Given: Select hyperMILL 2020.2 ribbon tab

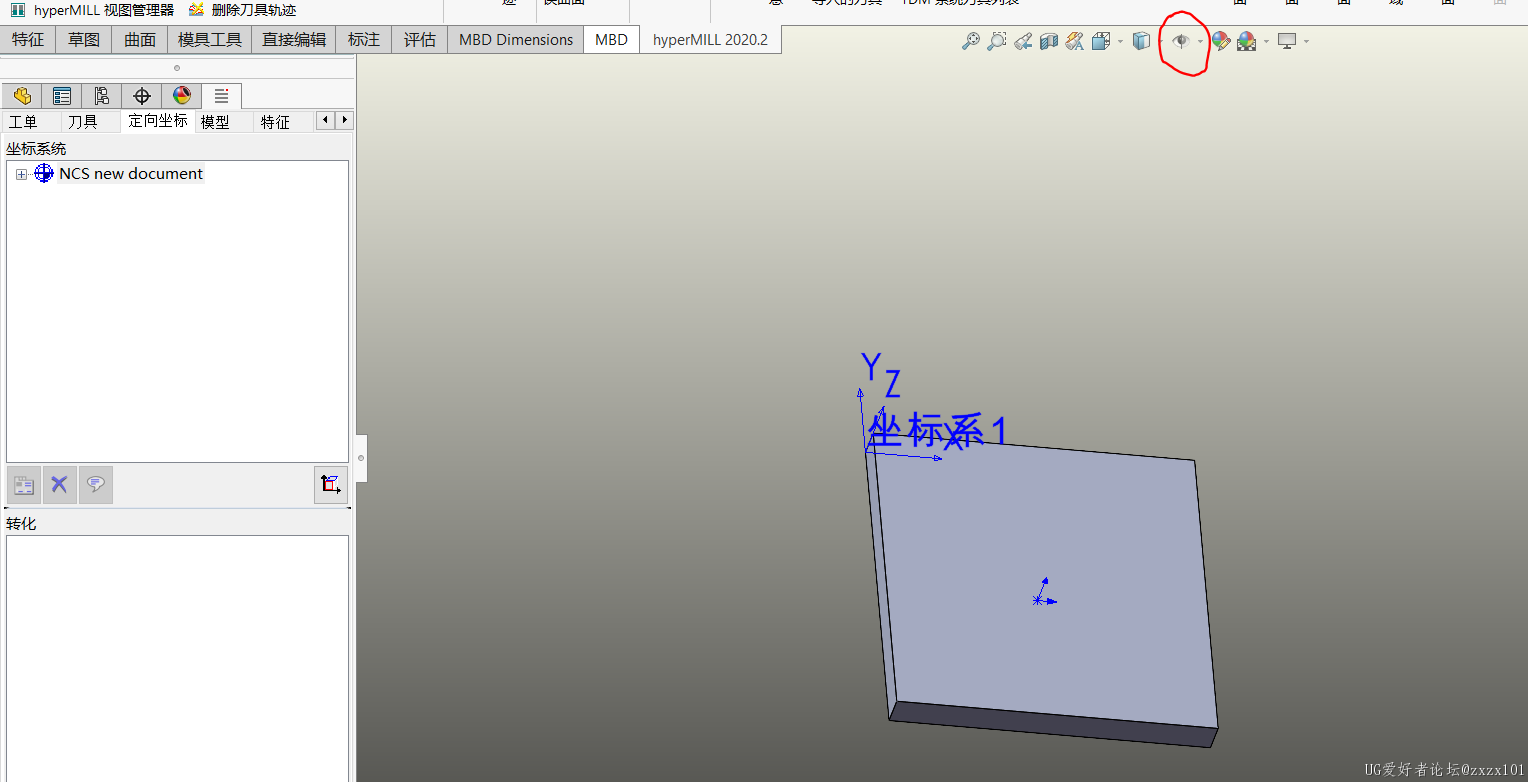Looking at the screenshot, I should pos(710,40).
